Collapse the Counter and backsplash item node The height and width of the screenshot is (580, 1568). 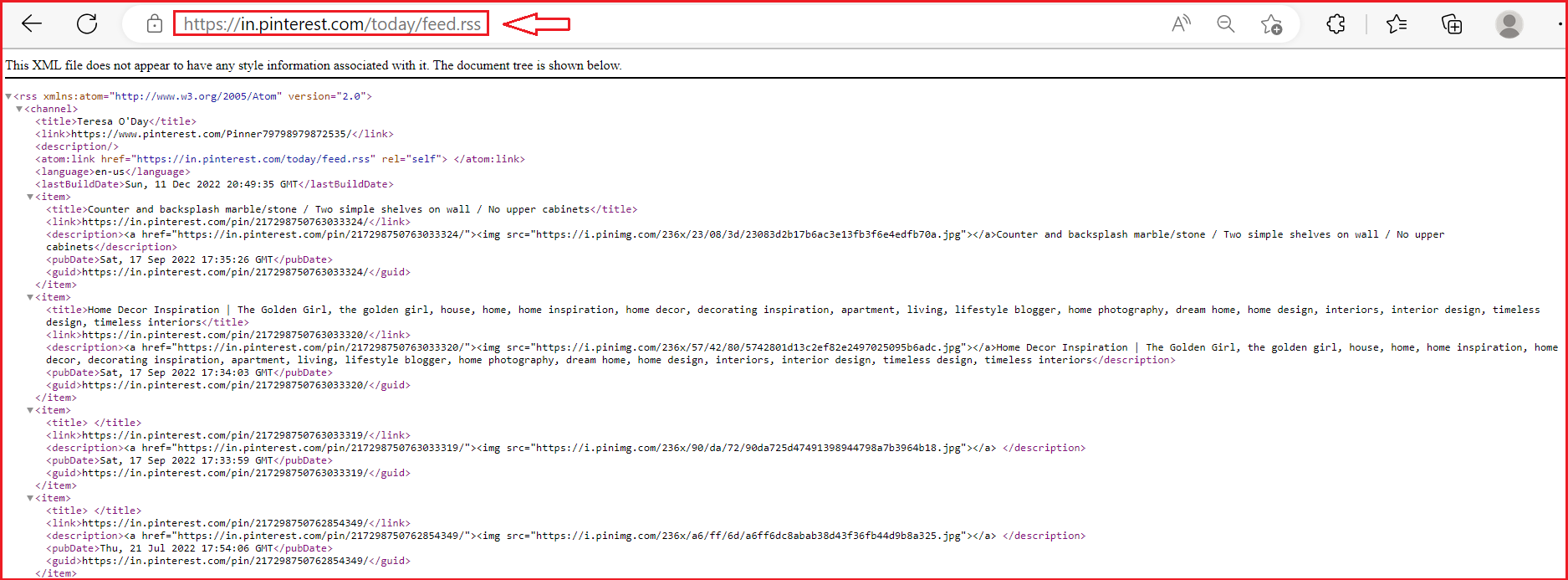[30, 198]
